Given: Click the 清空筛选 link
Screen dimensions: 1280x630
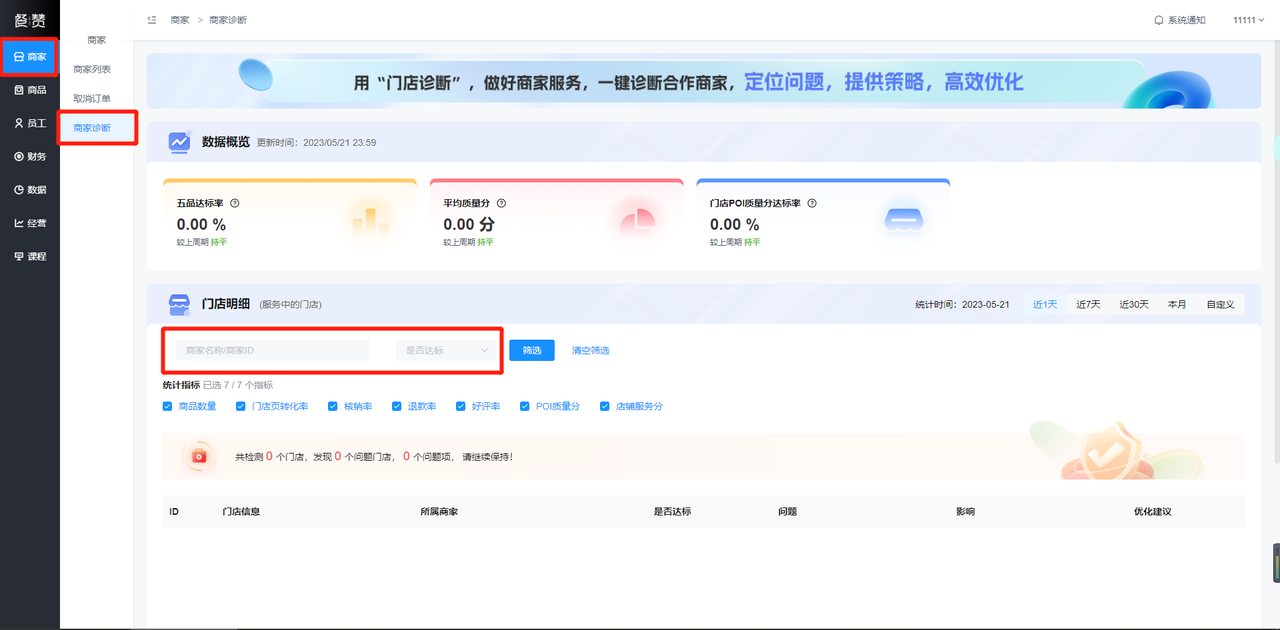Looking at the screenshot, I should click(590, 350).
